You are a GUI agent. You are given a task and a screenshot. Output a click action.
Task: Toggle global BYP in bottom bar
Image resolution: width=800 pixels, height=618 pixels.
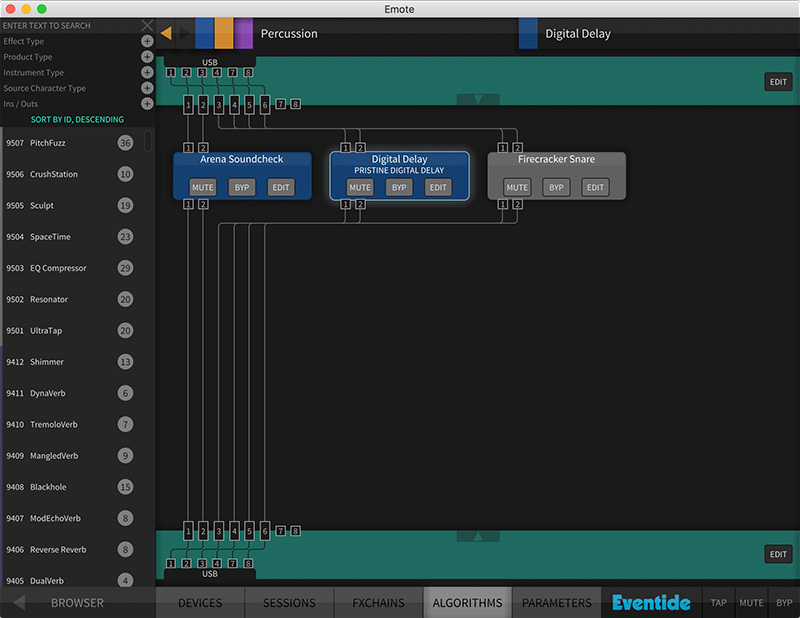[784, 603]
